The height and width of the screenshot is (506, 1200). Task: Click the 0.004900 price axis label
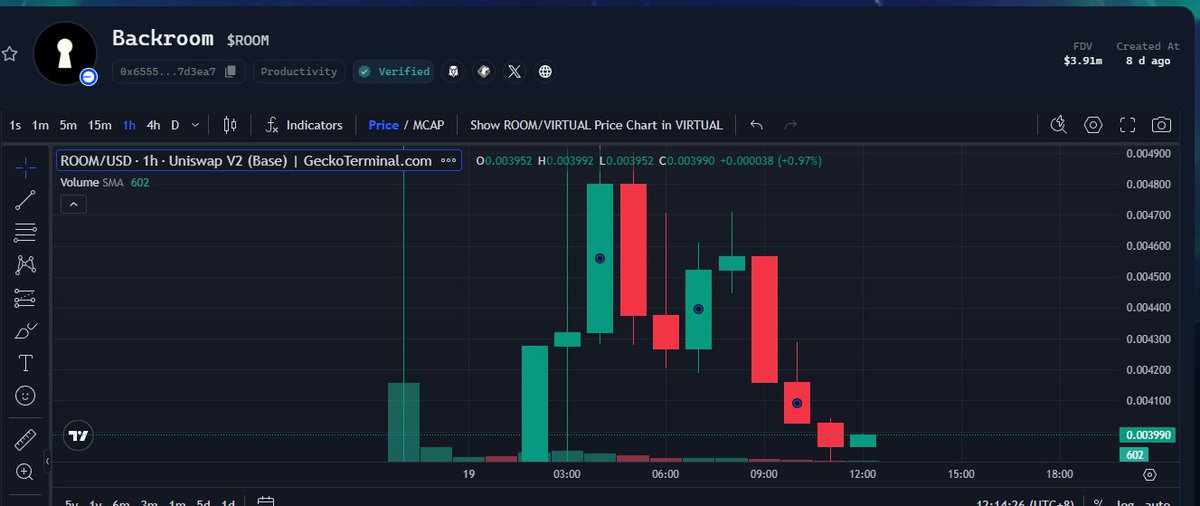point(1146,153)
